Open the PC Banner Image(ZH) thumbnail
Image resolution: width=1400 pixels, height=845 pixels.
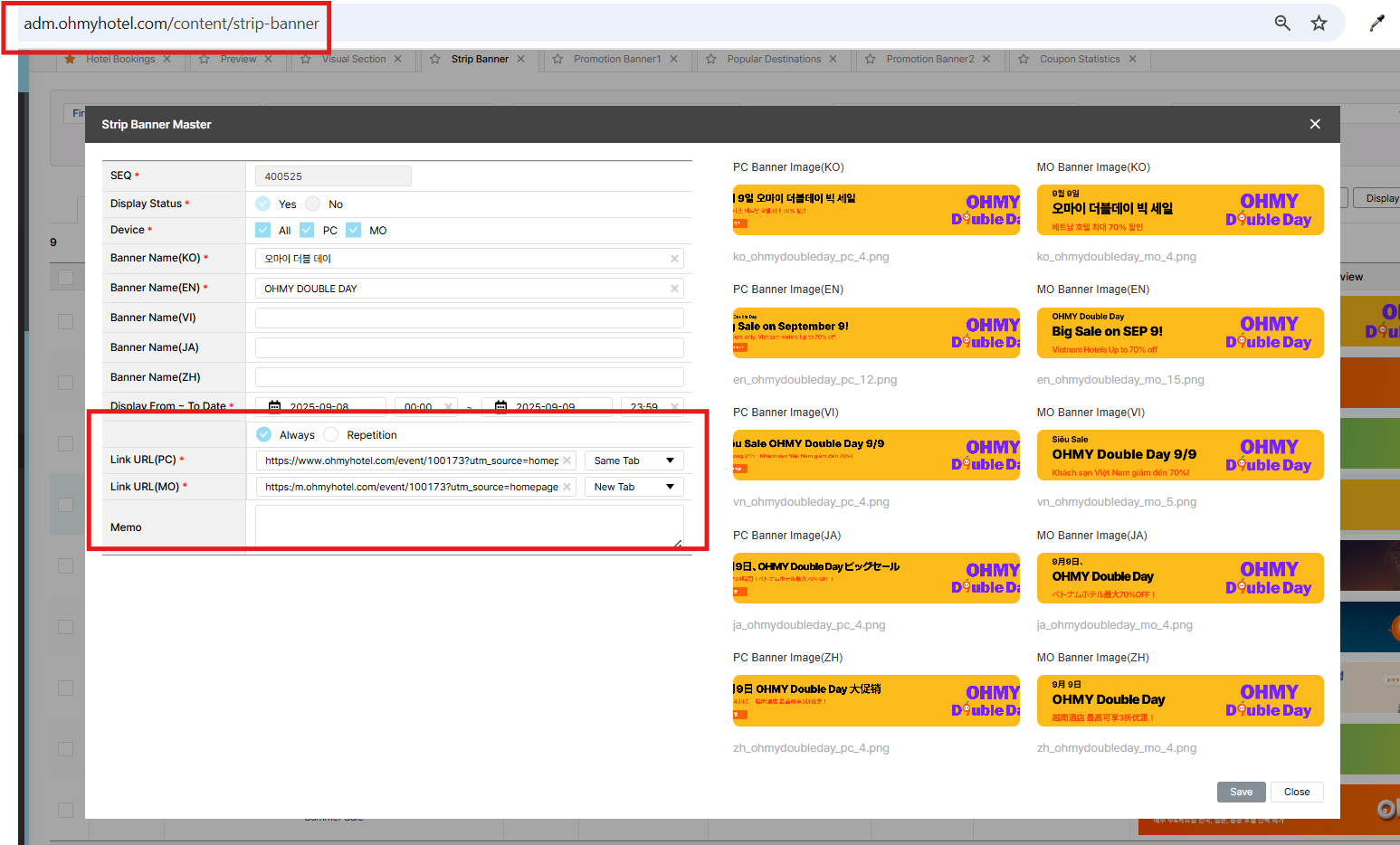point(876,700)
